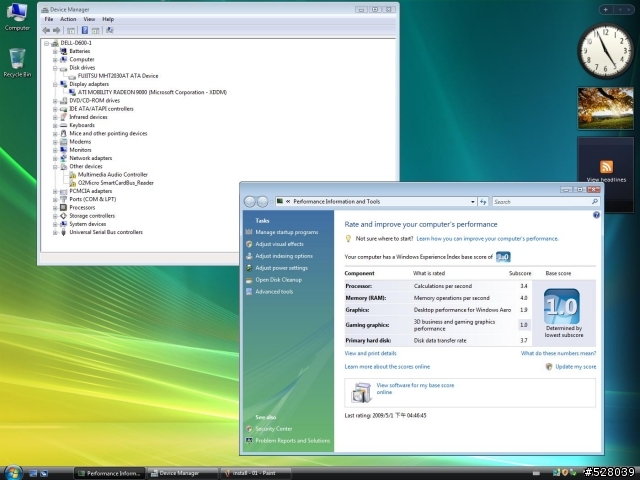Open the Computer desktop icon

tap(17, 16)
